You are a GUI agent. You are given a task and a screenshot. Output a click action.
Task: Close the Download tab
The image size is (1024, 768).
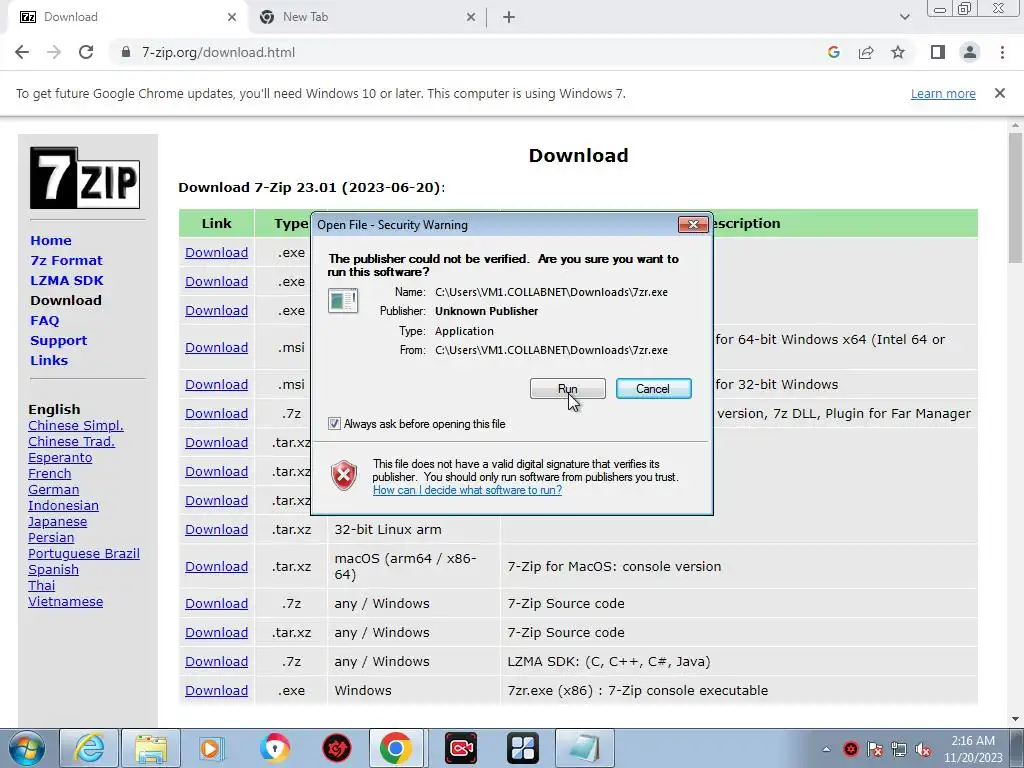point(232,17)
